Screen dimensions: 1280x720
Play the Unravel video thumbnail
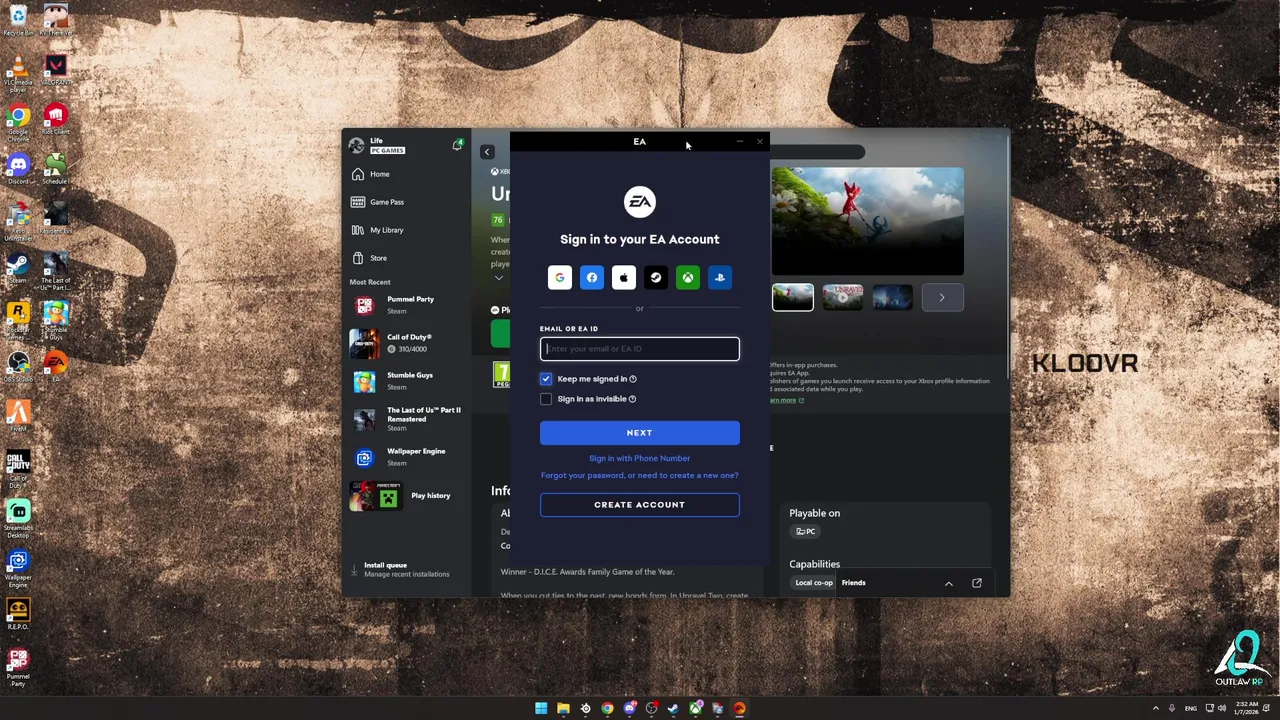click(843, 297)
